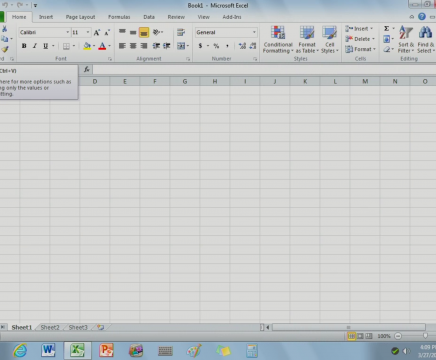Open Conditional Formatting menu
This screenshot has width=436, height=360.
point(278,39)
